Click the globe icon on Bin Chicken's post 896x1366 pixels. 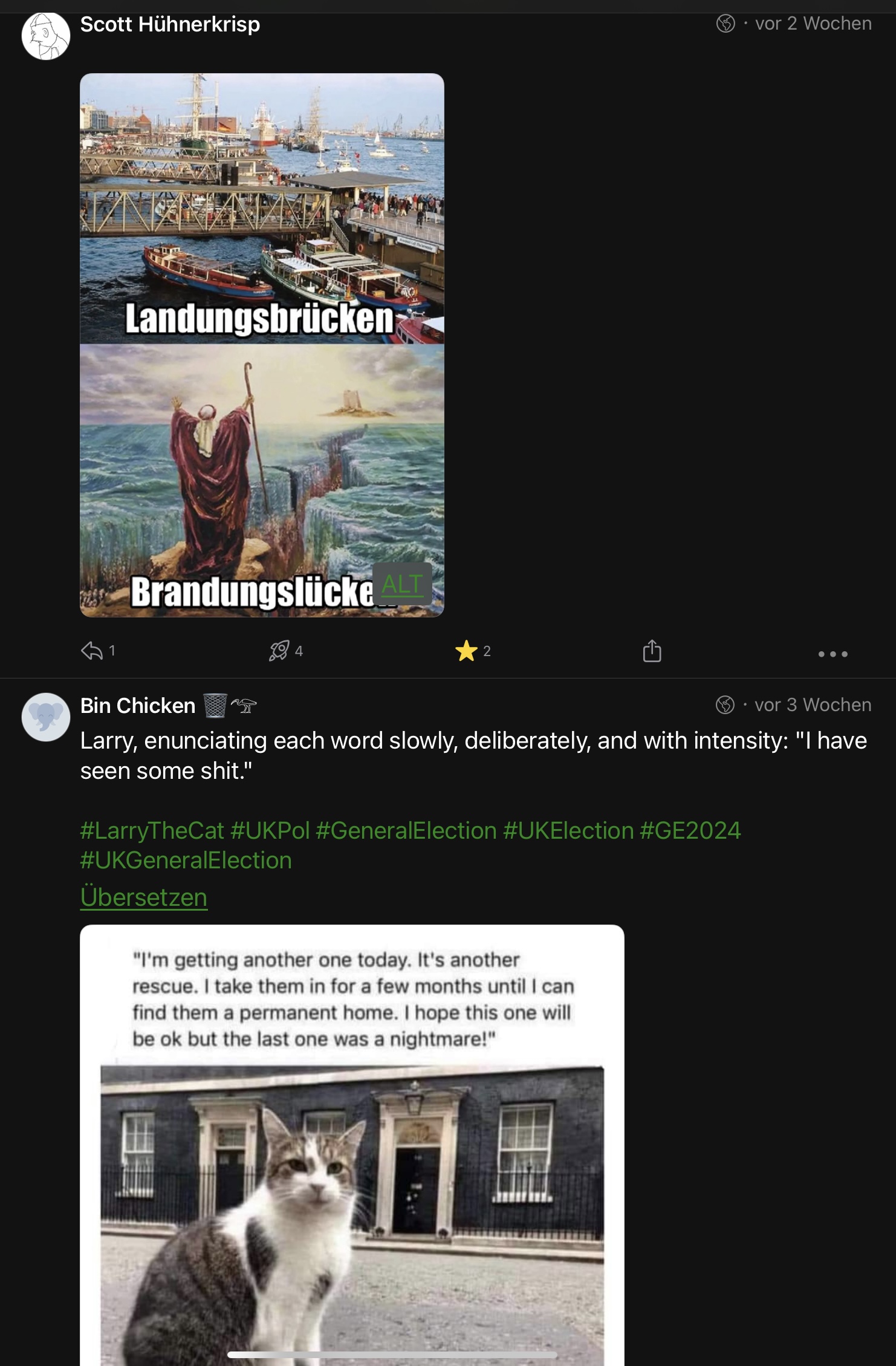coord(725,705)
